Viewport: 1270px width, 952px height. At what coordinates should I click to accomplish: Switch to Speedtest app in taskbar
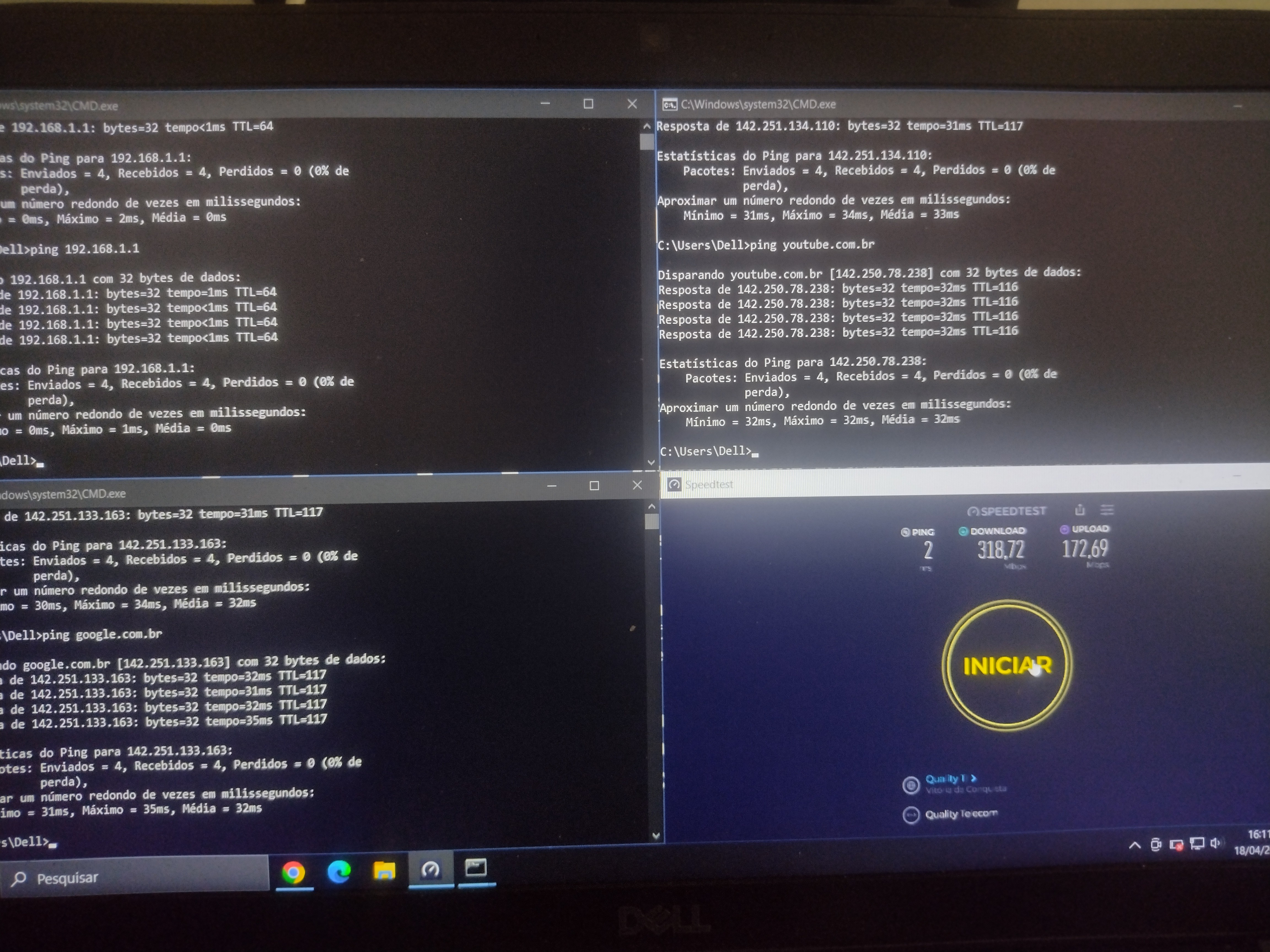(430, 870)
